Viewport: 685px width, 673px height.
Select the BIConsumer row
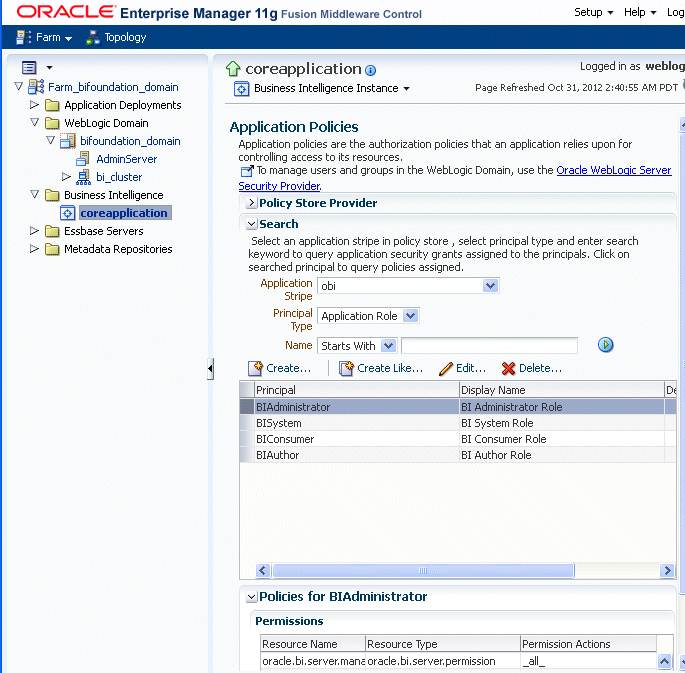click(x=457, y=439)
